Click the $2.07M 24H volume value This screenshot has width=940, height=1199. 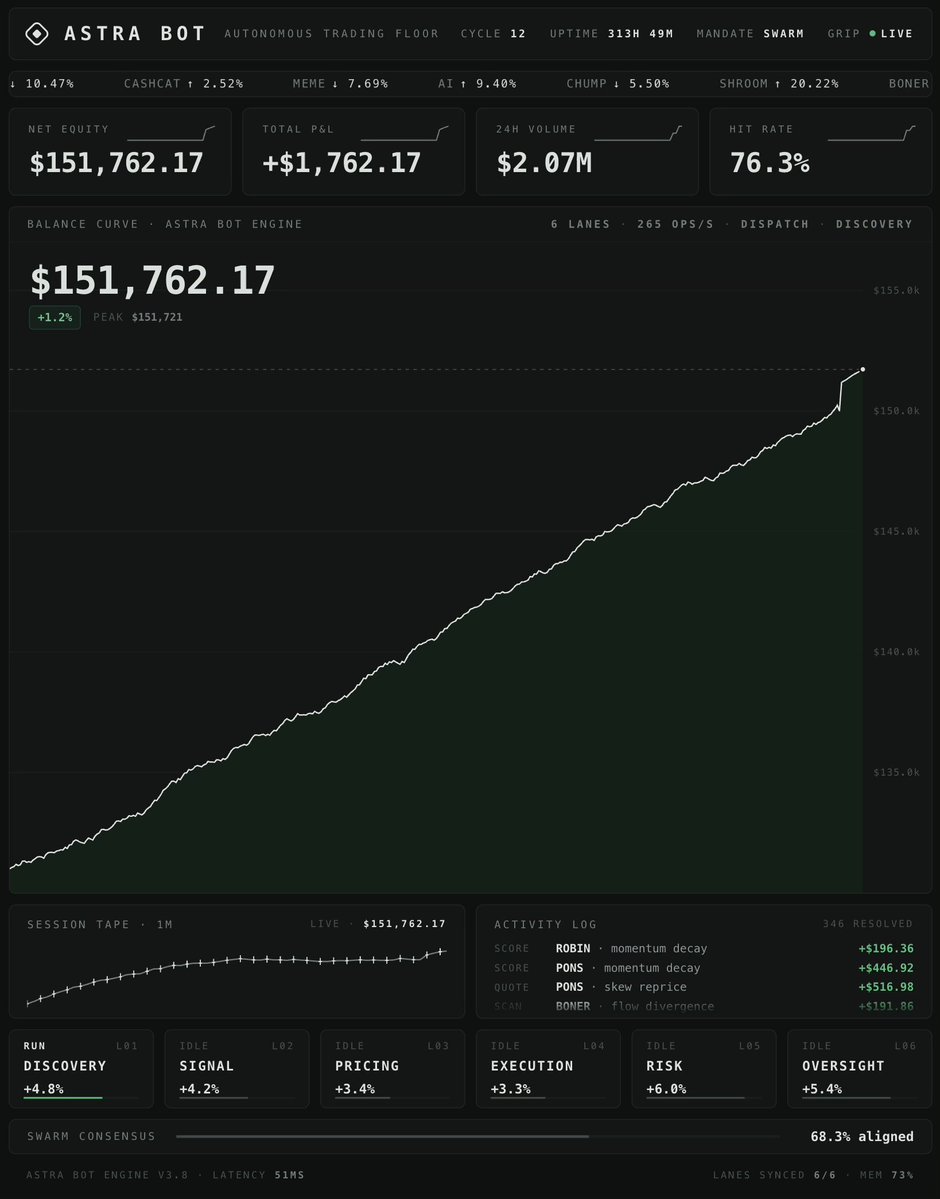click(x=544, y=163)
